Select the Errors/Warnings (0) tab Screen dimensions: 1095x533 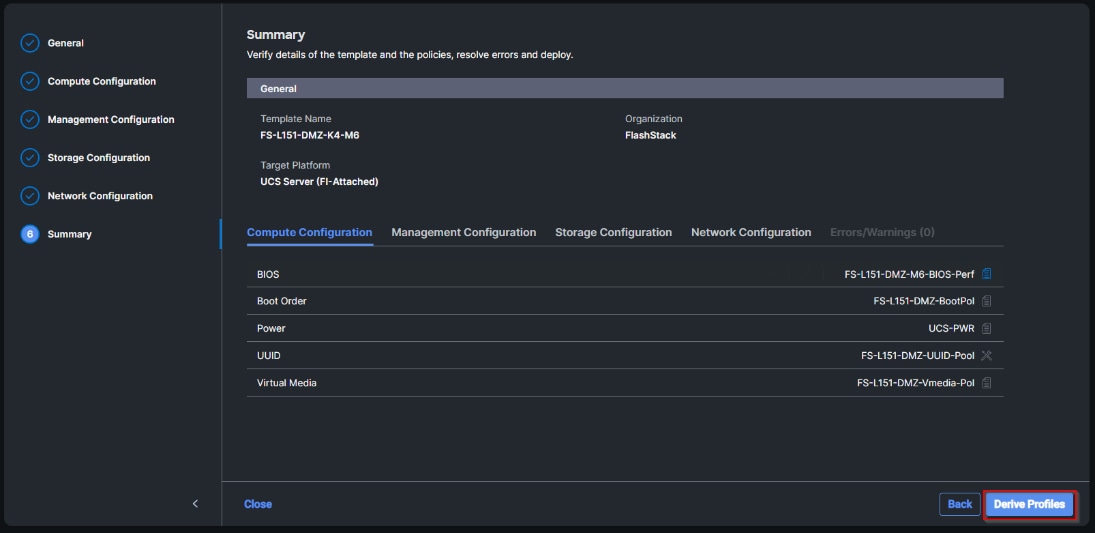882,232
